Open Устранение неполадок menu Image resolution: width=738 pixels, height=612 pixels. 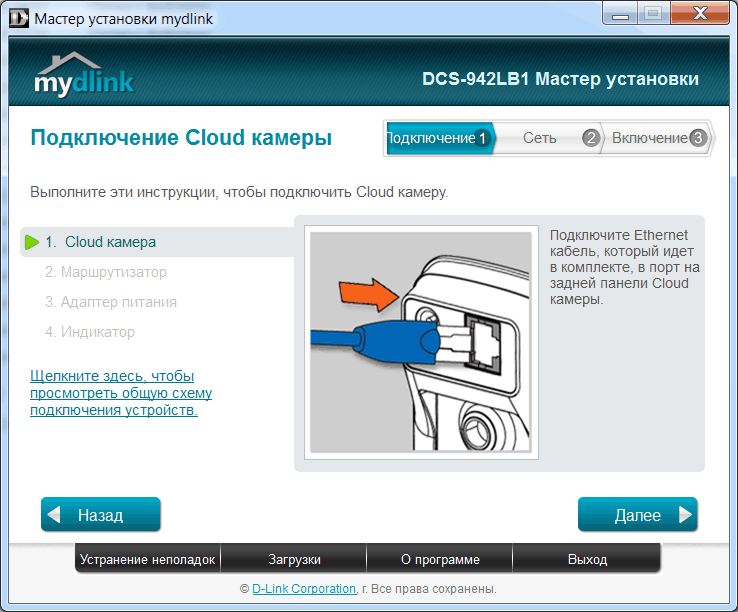click(147, 559)
